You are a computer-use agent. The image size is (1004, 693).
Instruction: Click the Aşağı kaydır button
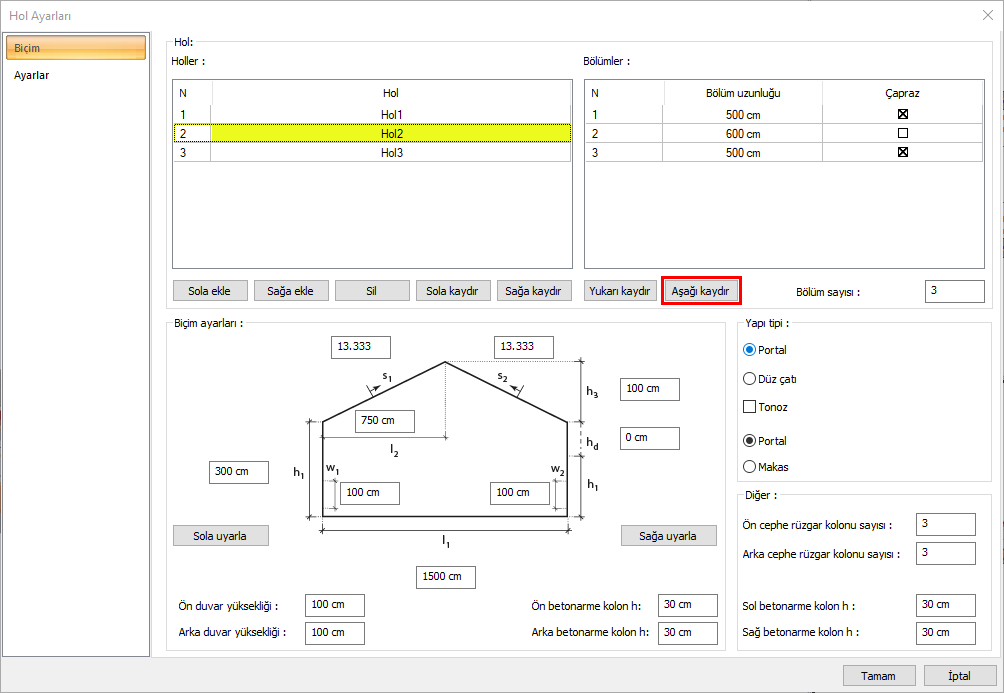(x=700, y=291)
